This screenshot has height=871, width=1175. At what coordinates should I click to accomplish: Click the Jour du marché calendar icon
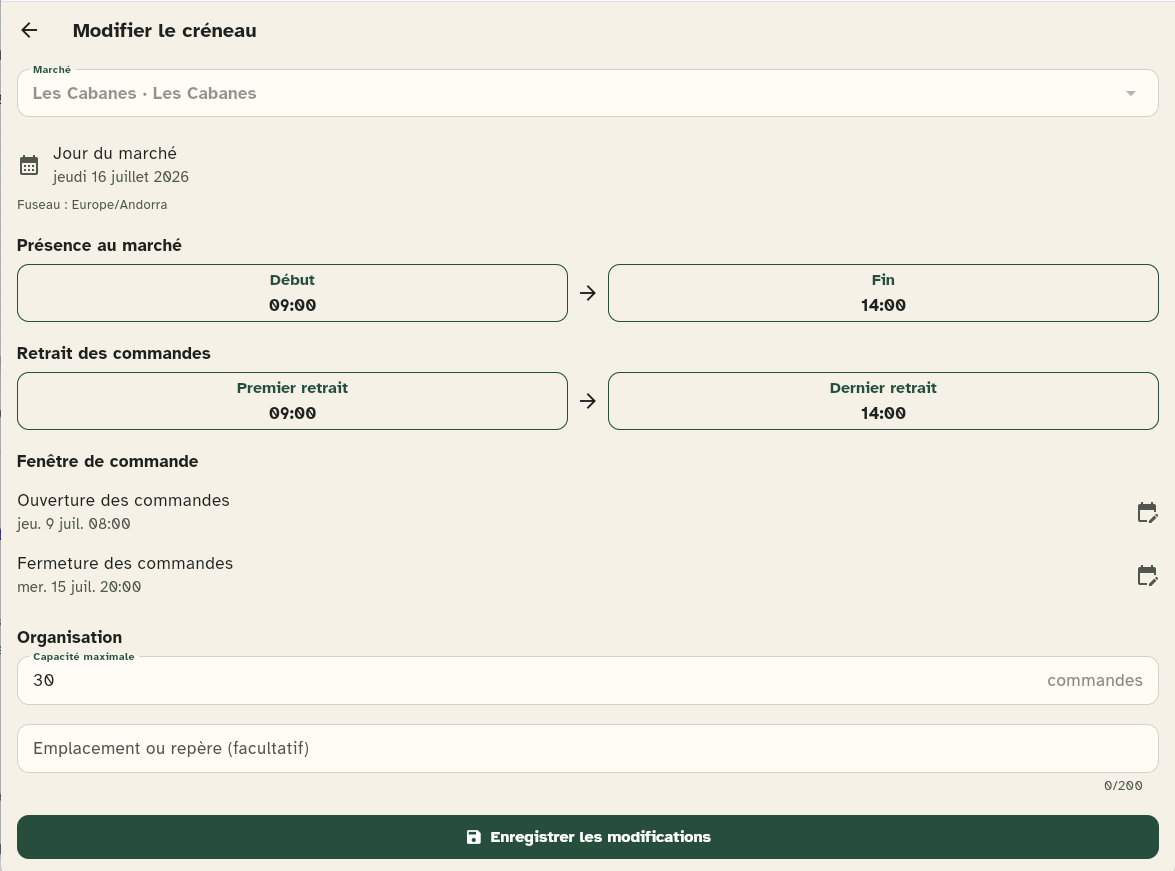coord(29,165)
